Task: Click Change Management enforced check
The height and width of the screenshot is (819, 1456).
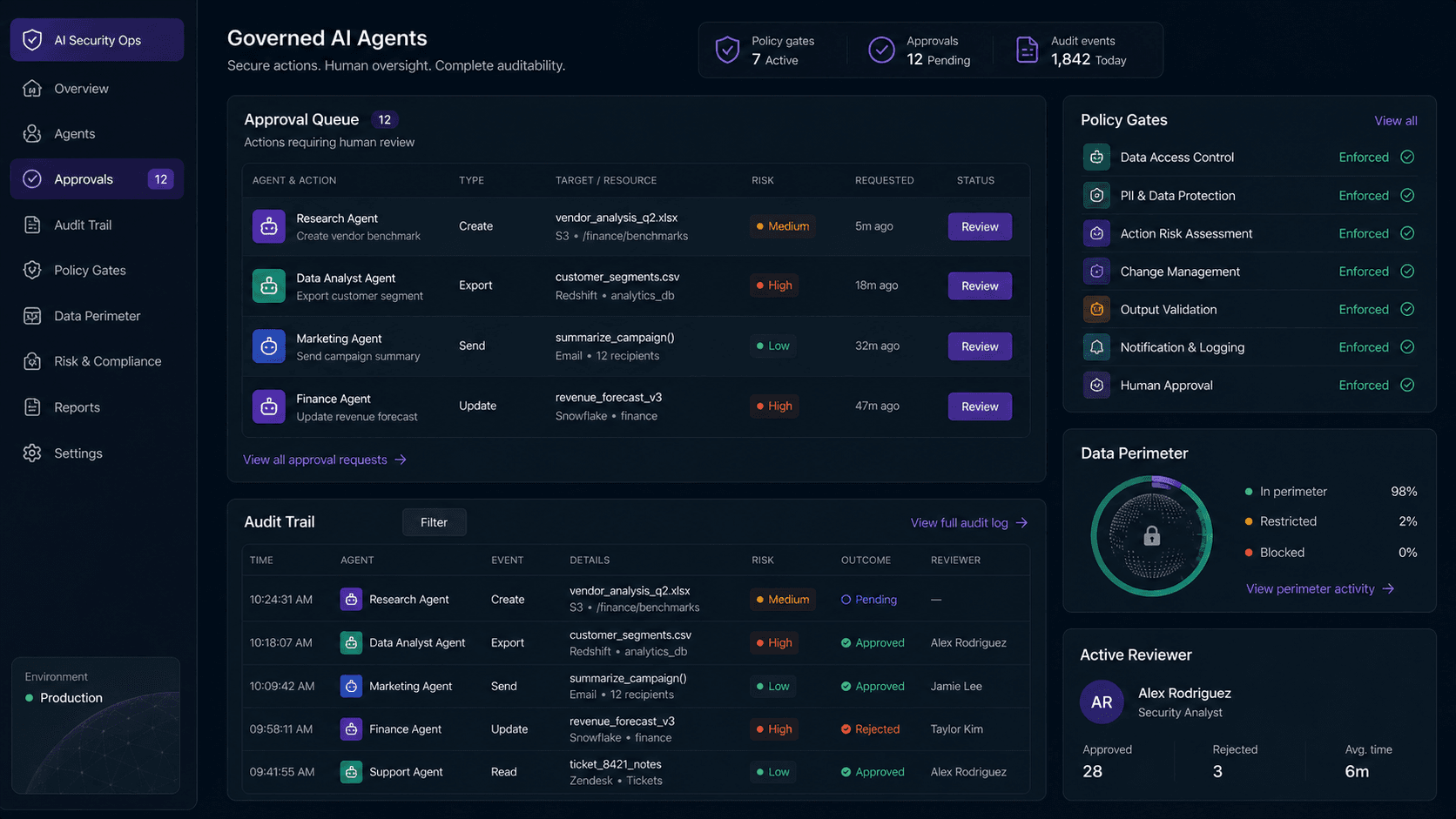Action: tap(1407, 272)
